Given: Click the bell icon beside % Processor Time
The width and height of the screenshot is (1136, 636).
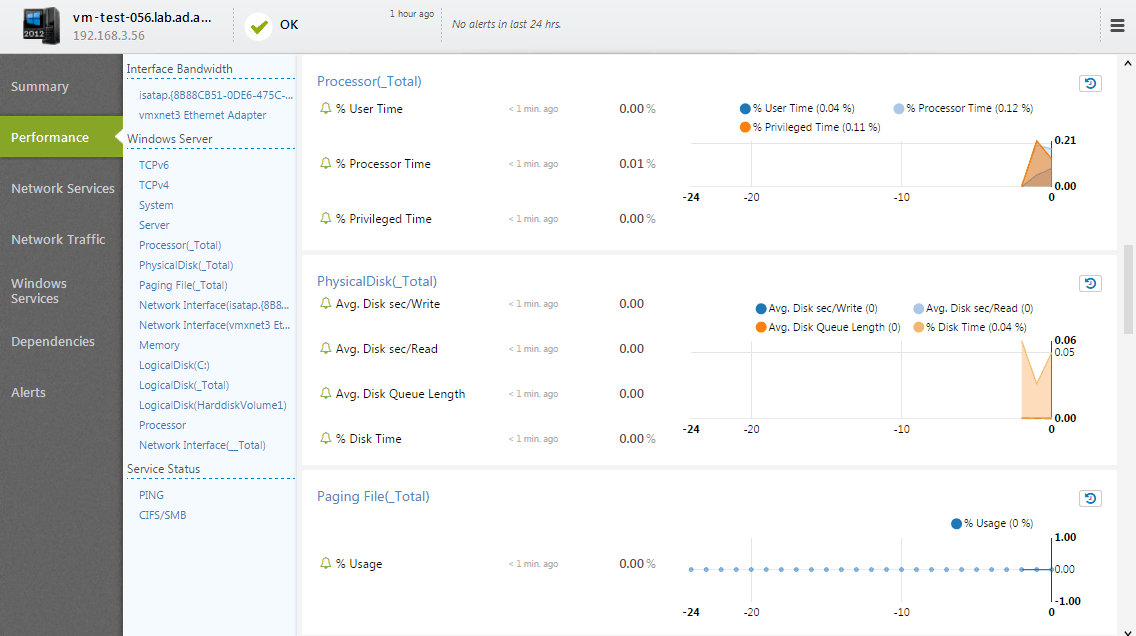Looking at the screenshot, I should (x=325, y=163).
